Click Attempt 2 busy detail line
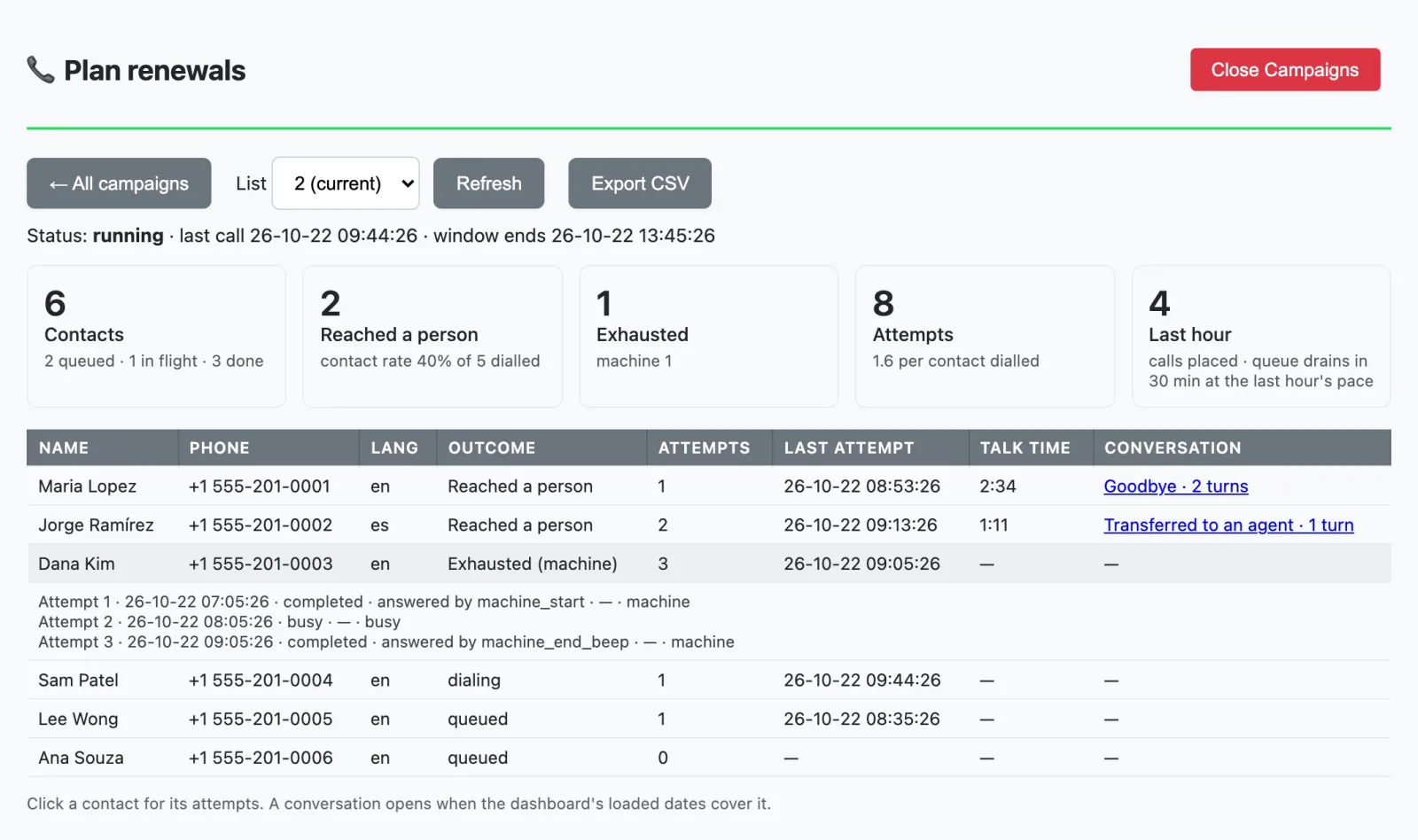Viewport: 1418px width, 840px height. point(219,622)
